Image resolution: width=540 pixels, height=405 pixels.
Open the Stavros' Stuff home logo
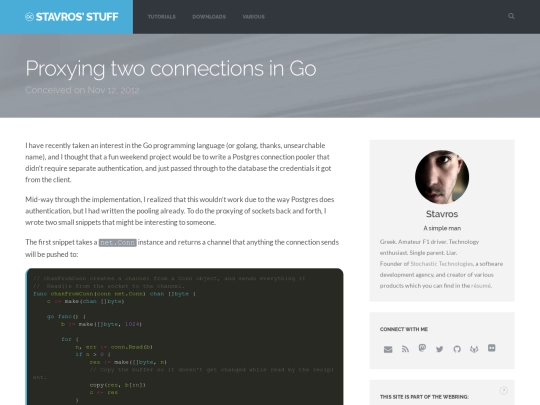(x=72, y=17)
